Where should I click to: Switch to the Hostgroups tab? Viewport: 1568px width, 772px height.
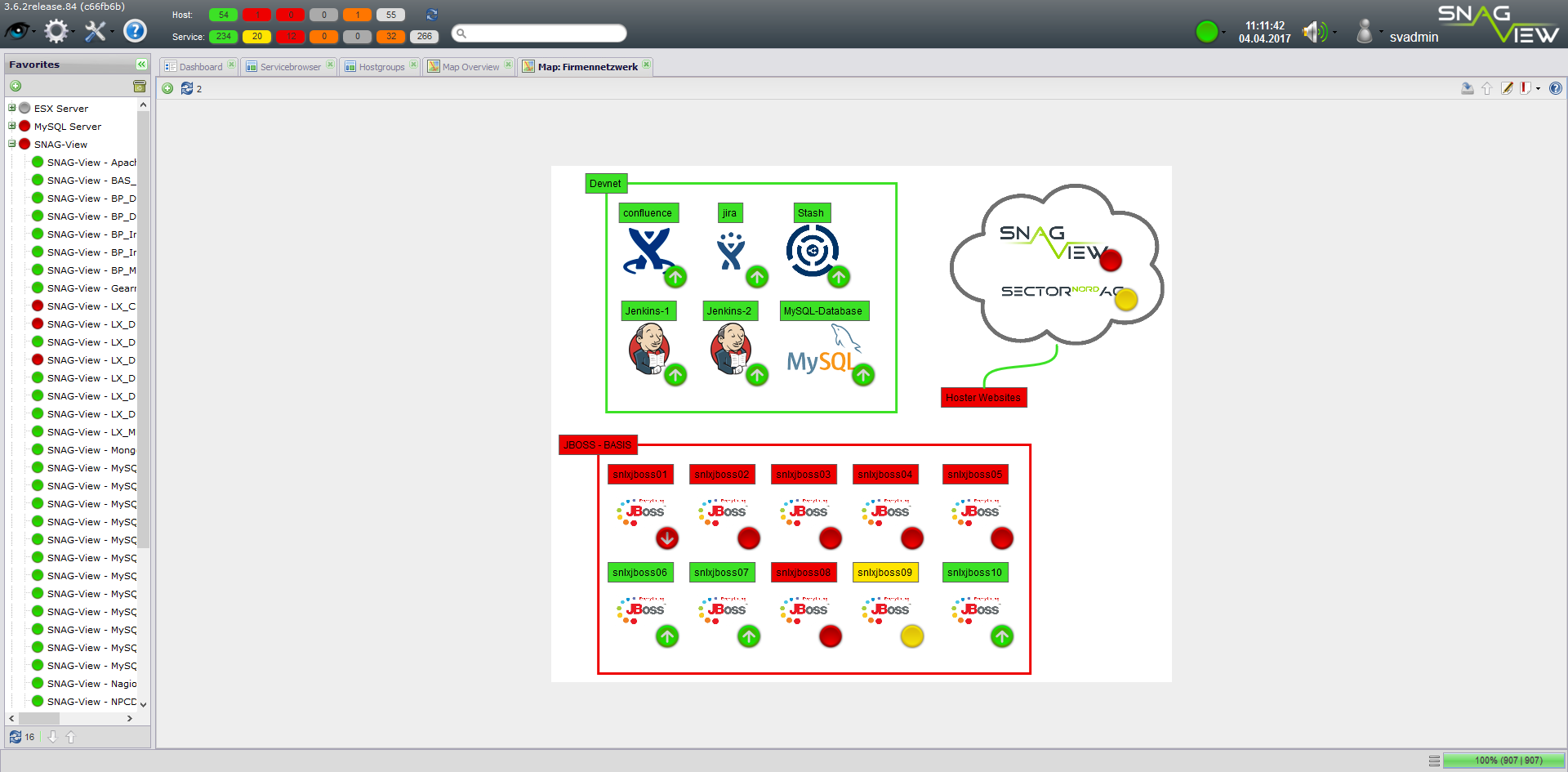pos(382,67)
